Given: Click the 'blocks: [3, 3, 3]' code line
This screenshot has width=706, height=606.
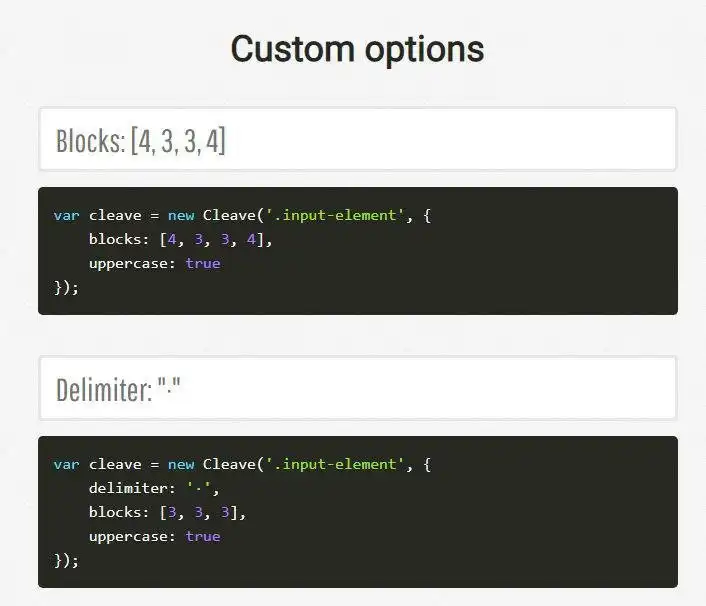Looking at the screenshot, I should 167,513.
